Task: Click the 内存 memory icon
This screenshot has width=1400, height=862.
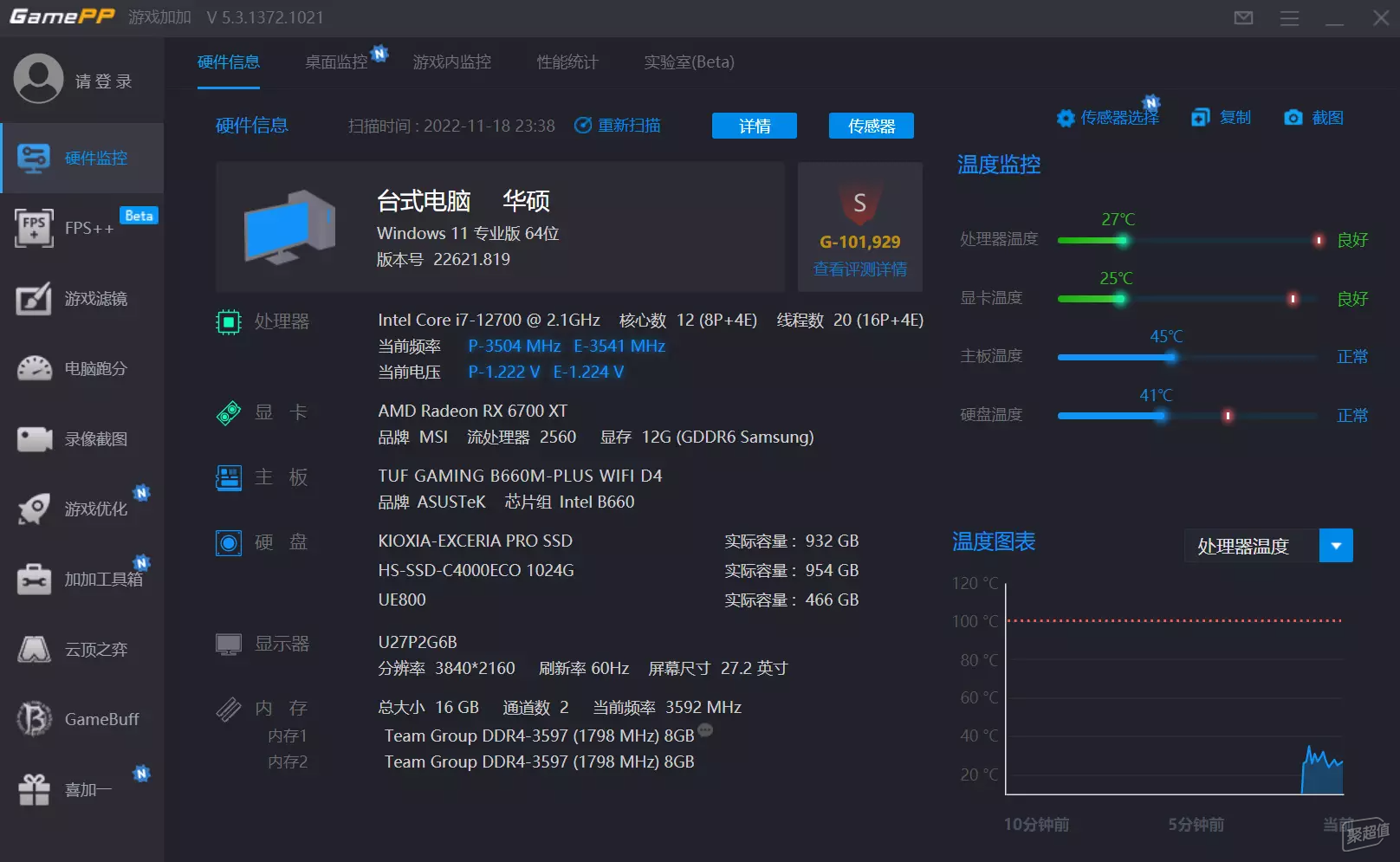Action: coord(228,710)
